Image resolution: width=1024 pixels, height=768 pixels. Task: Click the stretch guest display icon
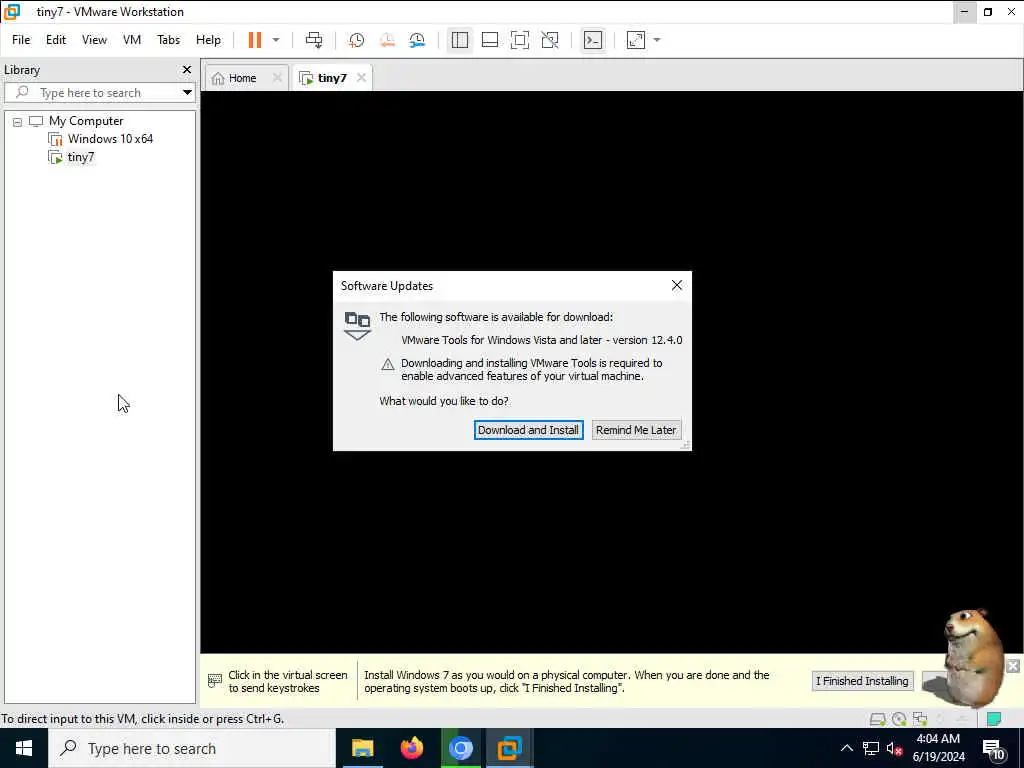click(636, 40)
